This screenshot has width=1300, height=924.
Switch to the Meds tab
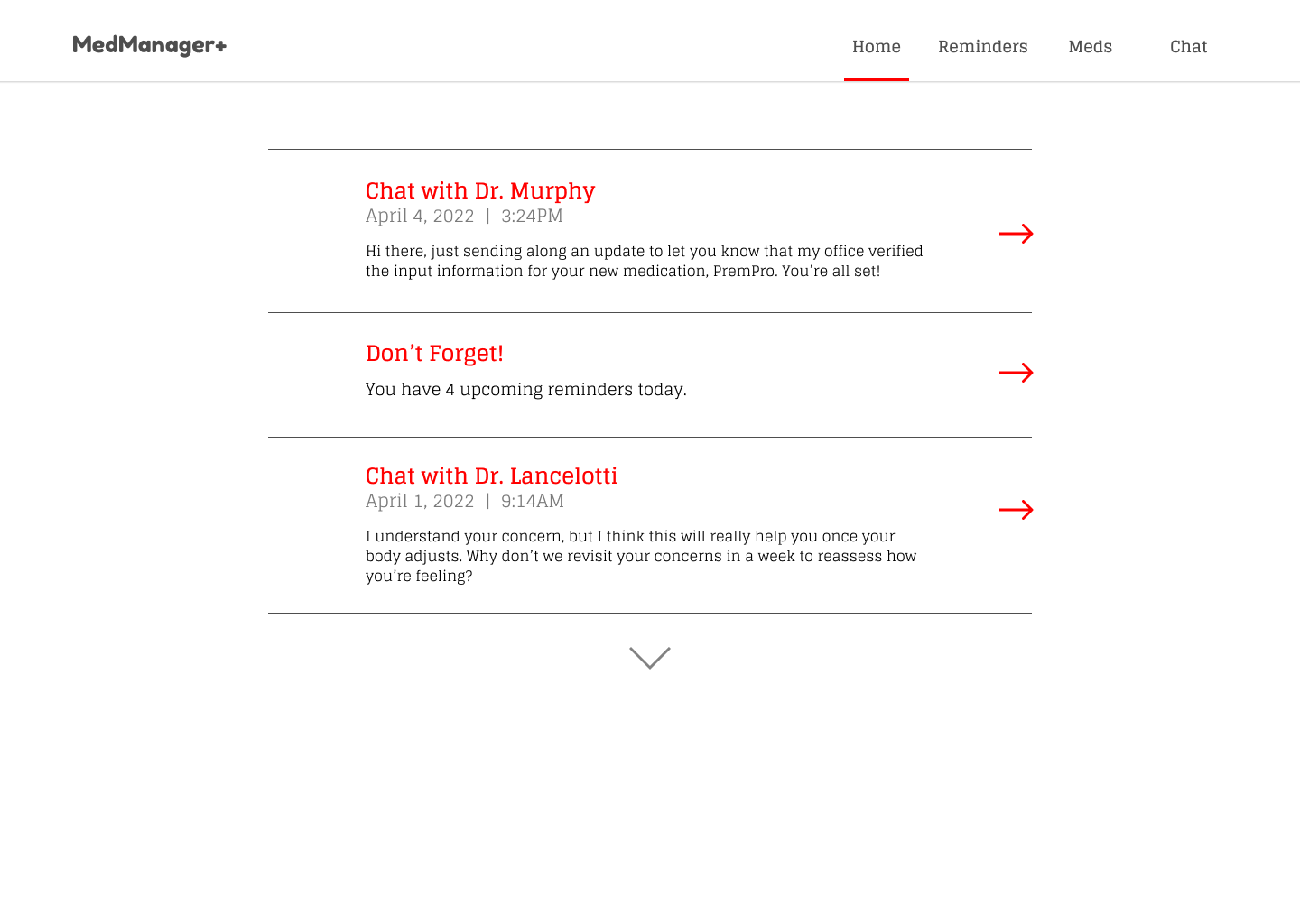click(1091, 46)
